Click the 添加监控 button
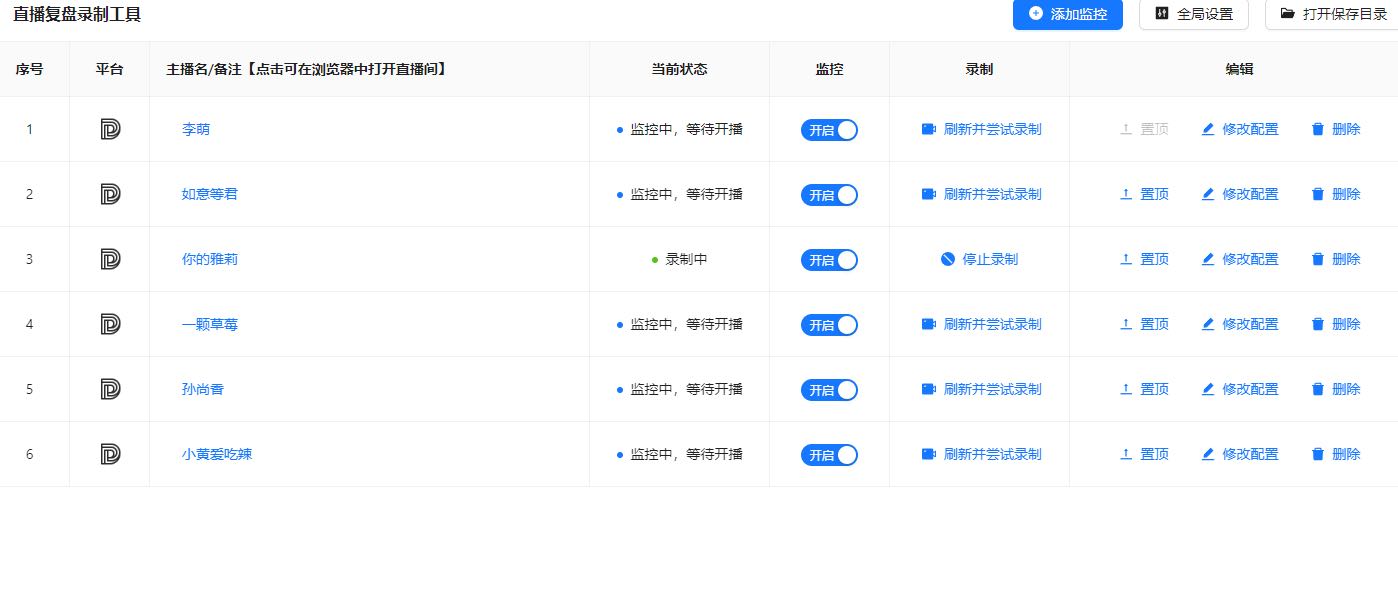 [x=1067, y=14]
